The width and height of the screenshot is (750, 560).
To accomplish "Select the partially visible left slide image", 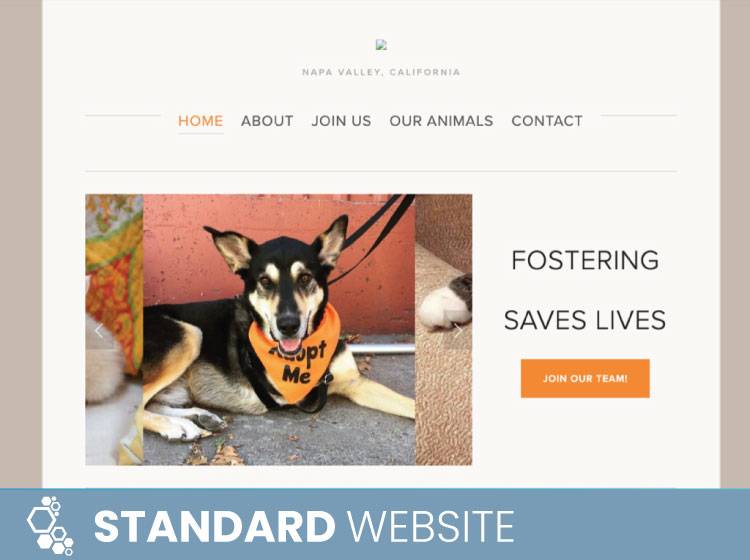I will click(114, 329).
